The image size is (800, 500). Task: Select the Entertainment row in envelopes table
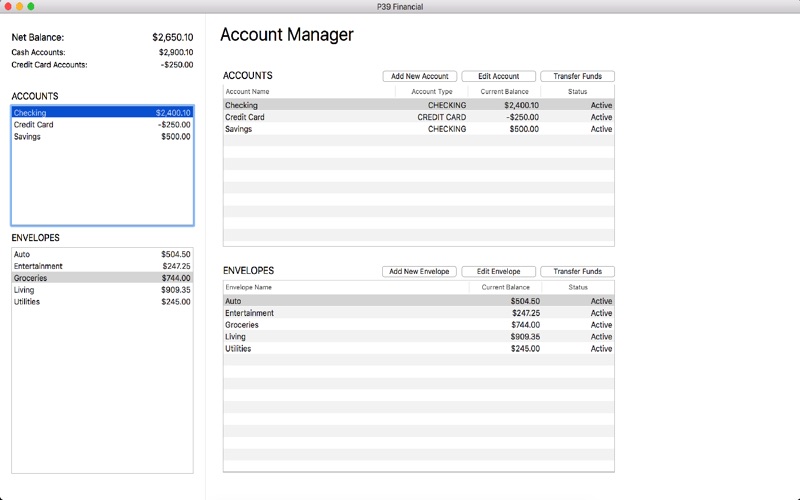tap(418, 313)
